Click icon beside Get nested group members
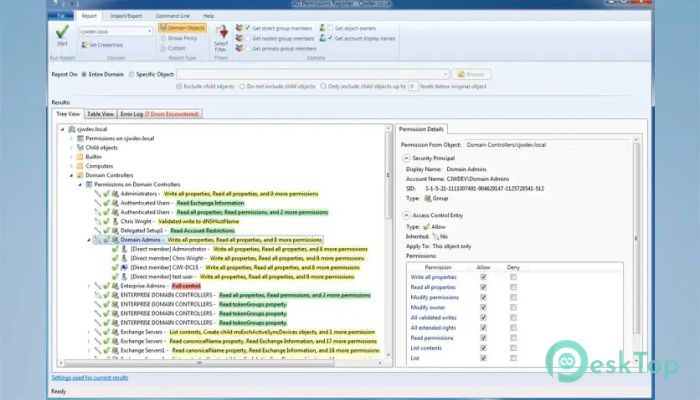The image size is (700, 400). pyautogui.click(x=239, y=38)
